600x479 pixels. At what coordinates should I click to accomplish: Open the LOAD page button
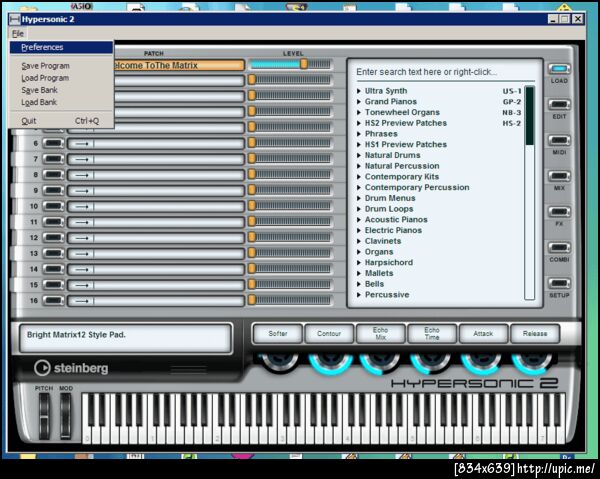point(559,69)
